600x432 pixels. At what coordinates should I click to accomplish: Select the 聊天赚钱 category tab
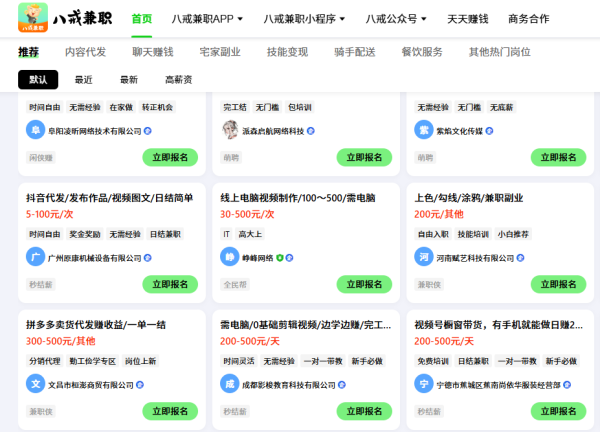coord(153,52)
